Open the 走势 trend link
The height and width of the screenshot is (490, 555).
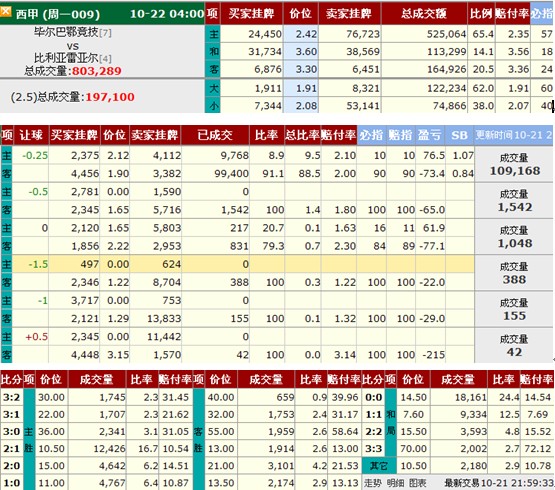[372, 483]
